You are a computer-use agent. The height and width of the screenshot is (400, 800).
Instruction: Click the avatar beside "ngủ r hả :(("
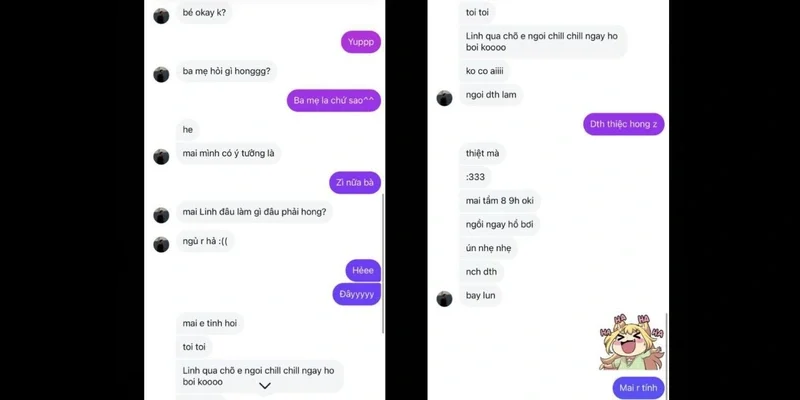click(x=161, y=244)
